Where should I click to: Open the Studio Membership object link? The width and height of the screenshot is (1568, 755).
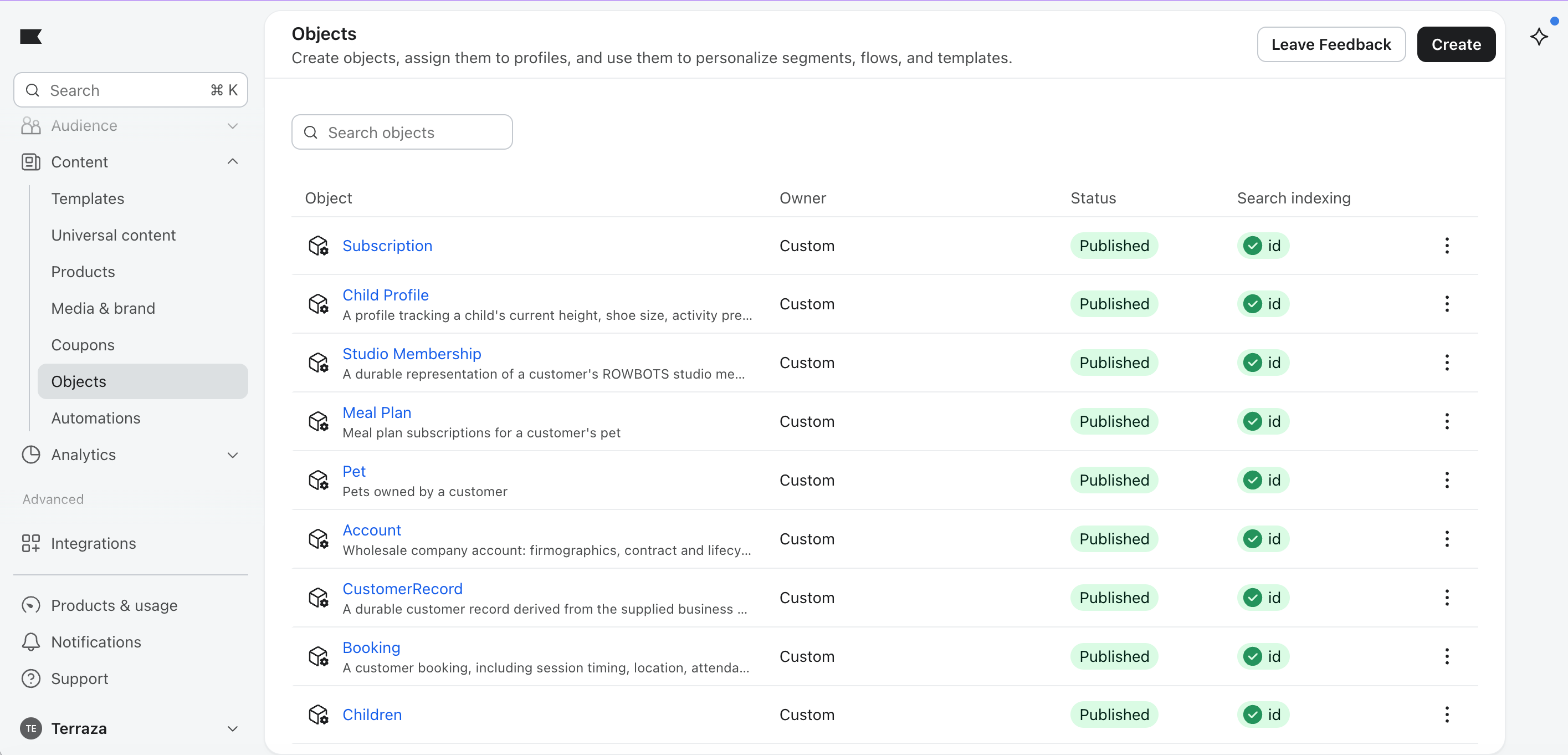click(x=412, y=354)
